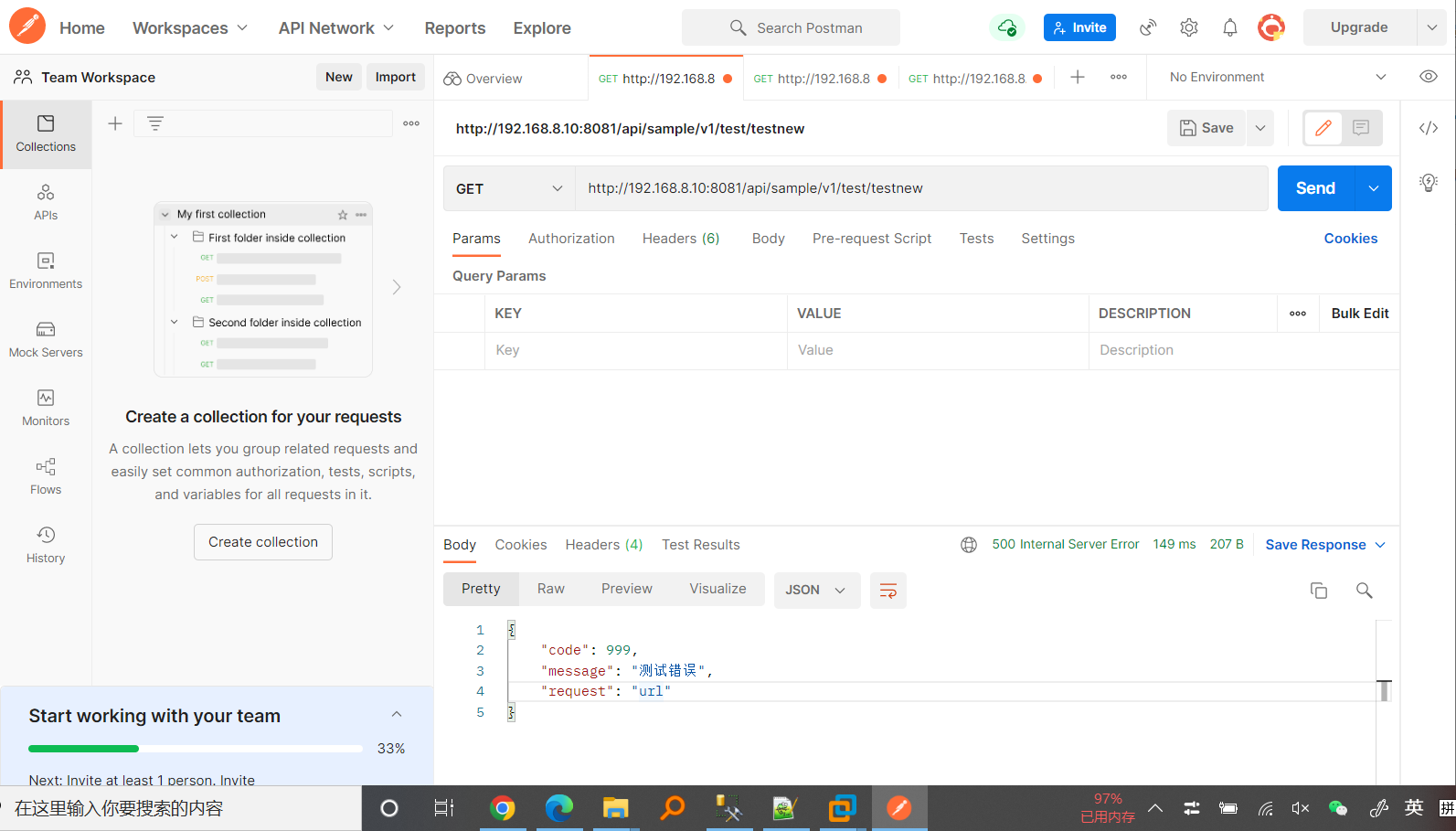This screenshot has height=831, width=1456.
Task: Open the Mock Servers sidebar icon
Action: (46, 339)
